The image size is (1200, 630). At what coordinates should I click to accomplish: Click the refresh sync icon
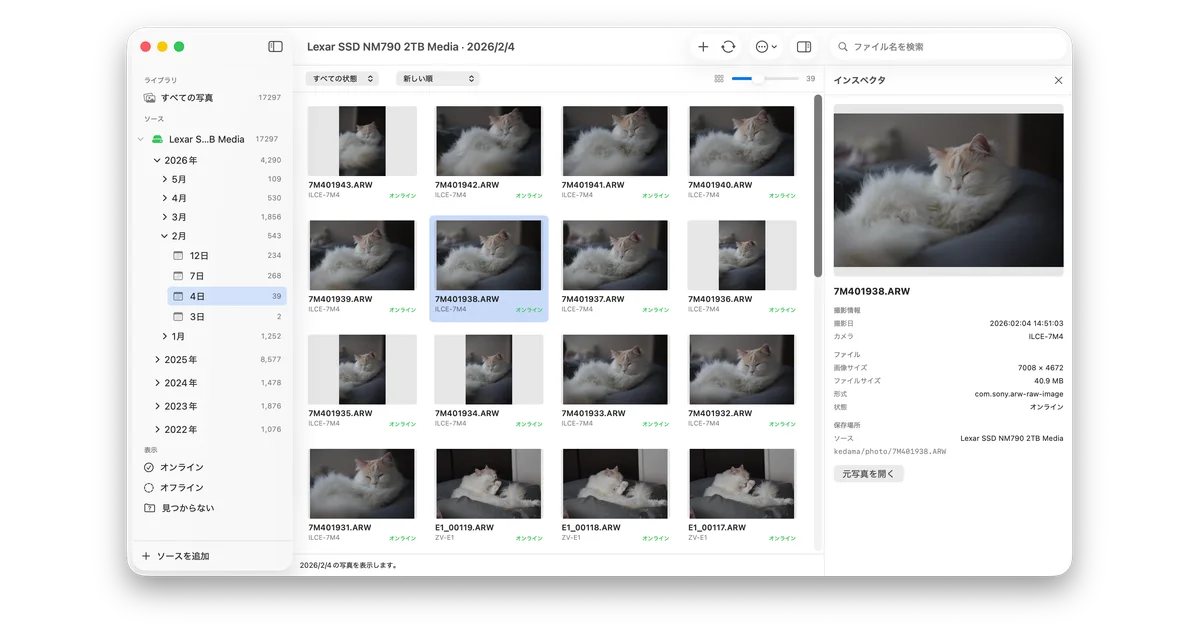click(728, 47)
